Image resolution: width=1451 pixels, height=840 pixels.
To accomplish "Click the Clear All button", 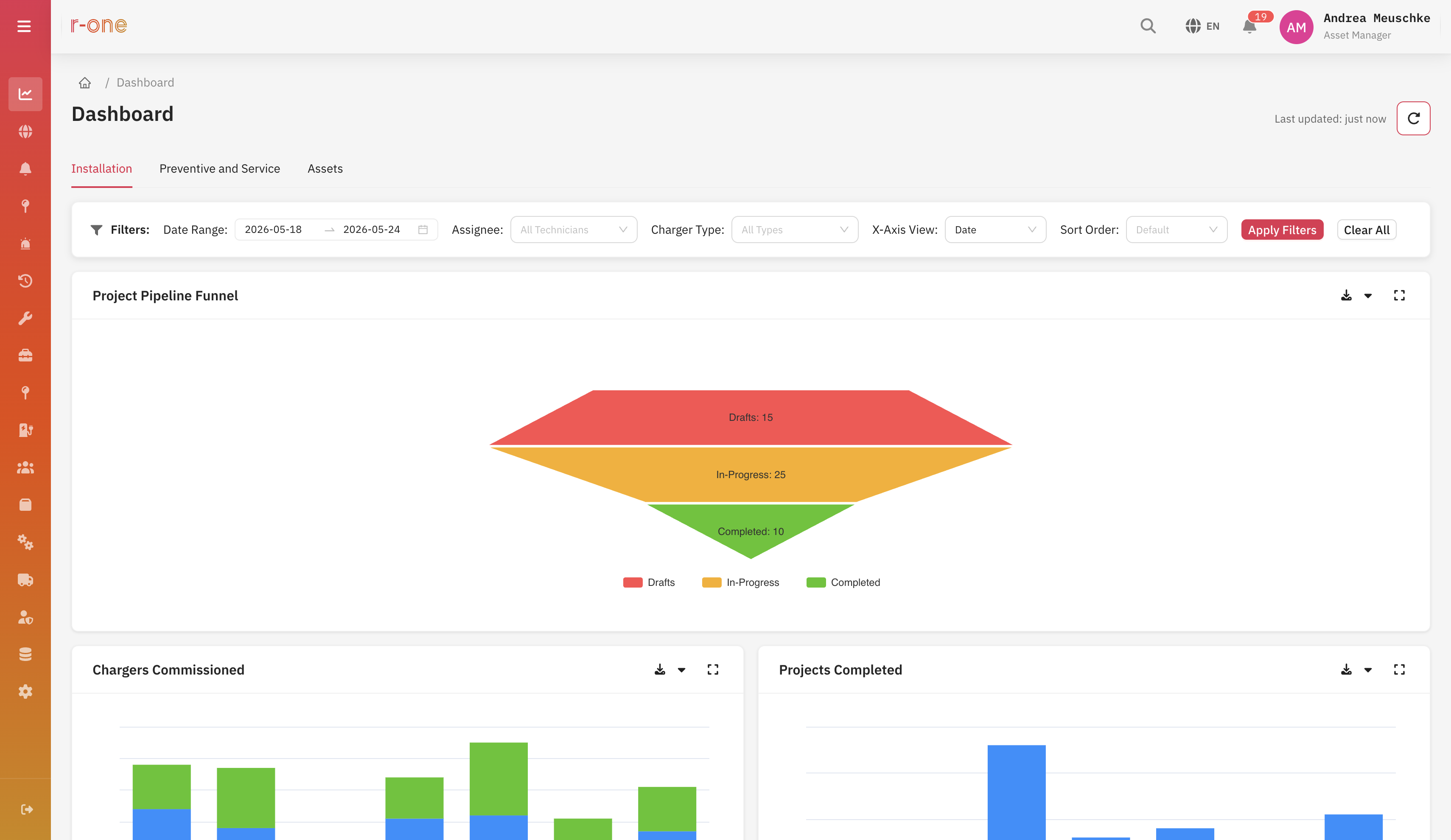I will point(1366,230).
